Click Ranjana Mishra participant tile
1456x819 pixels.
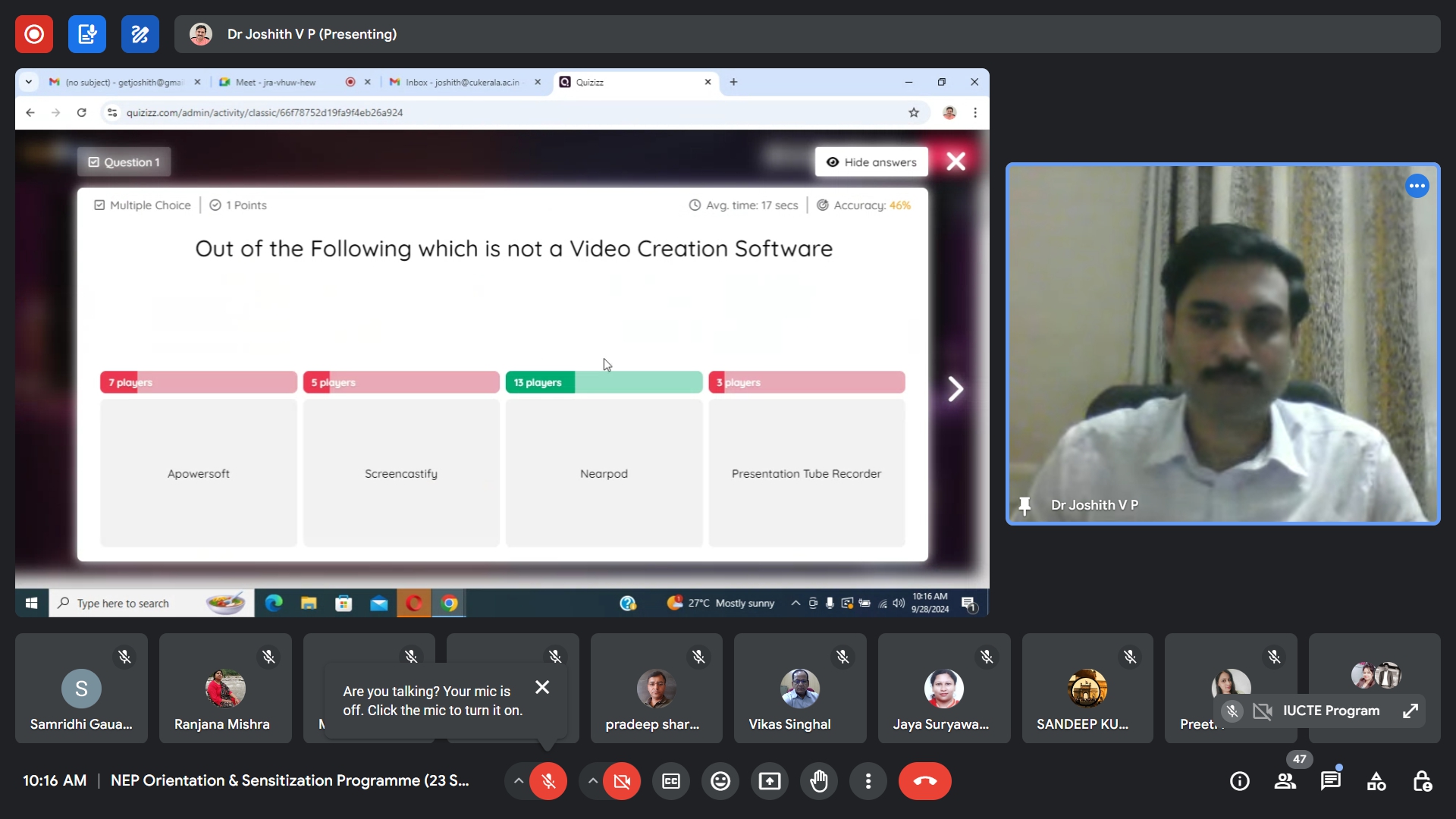pyautogui.click(x=225, y=688)
